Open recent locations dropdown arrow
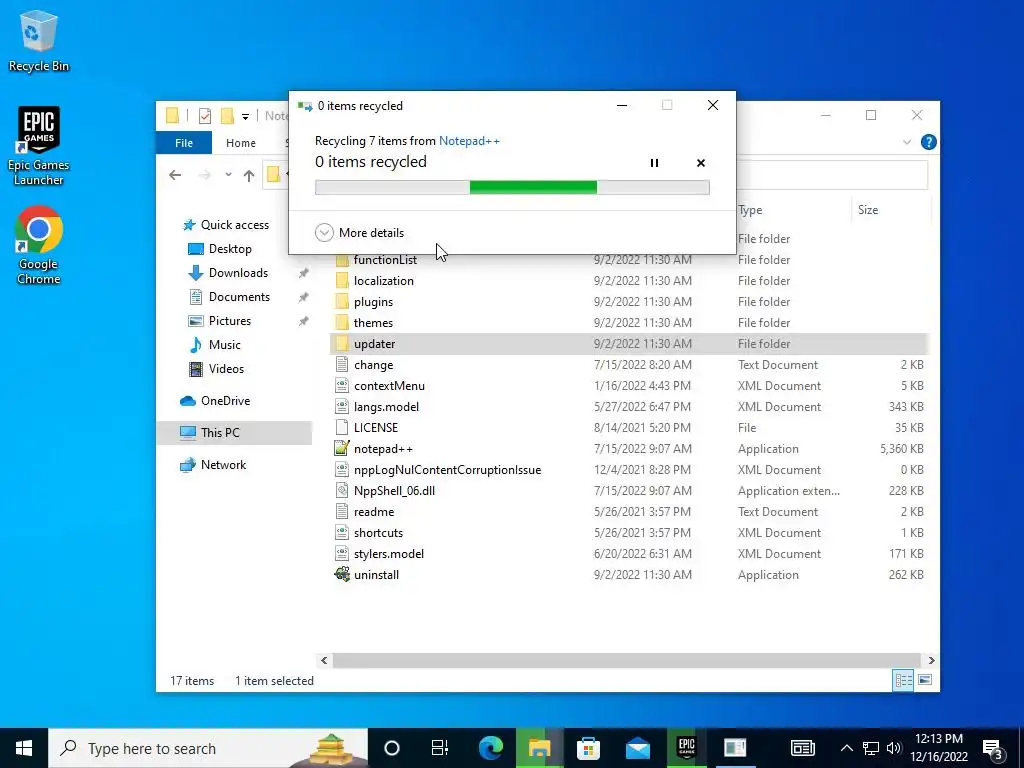 228,175
